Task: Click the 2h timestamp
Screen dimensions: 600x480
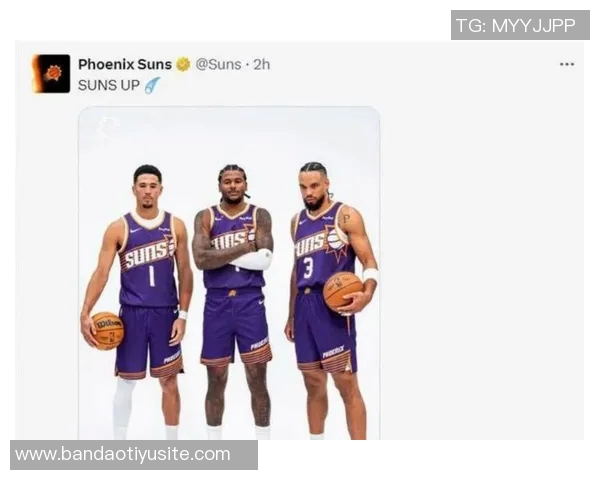Action: click(x=262, y=64)
